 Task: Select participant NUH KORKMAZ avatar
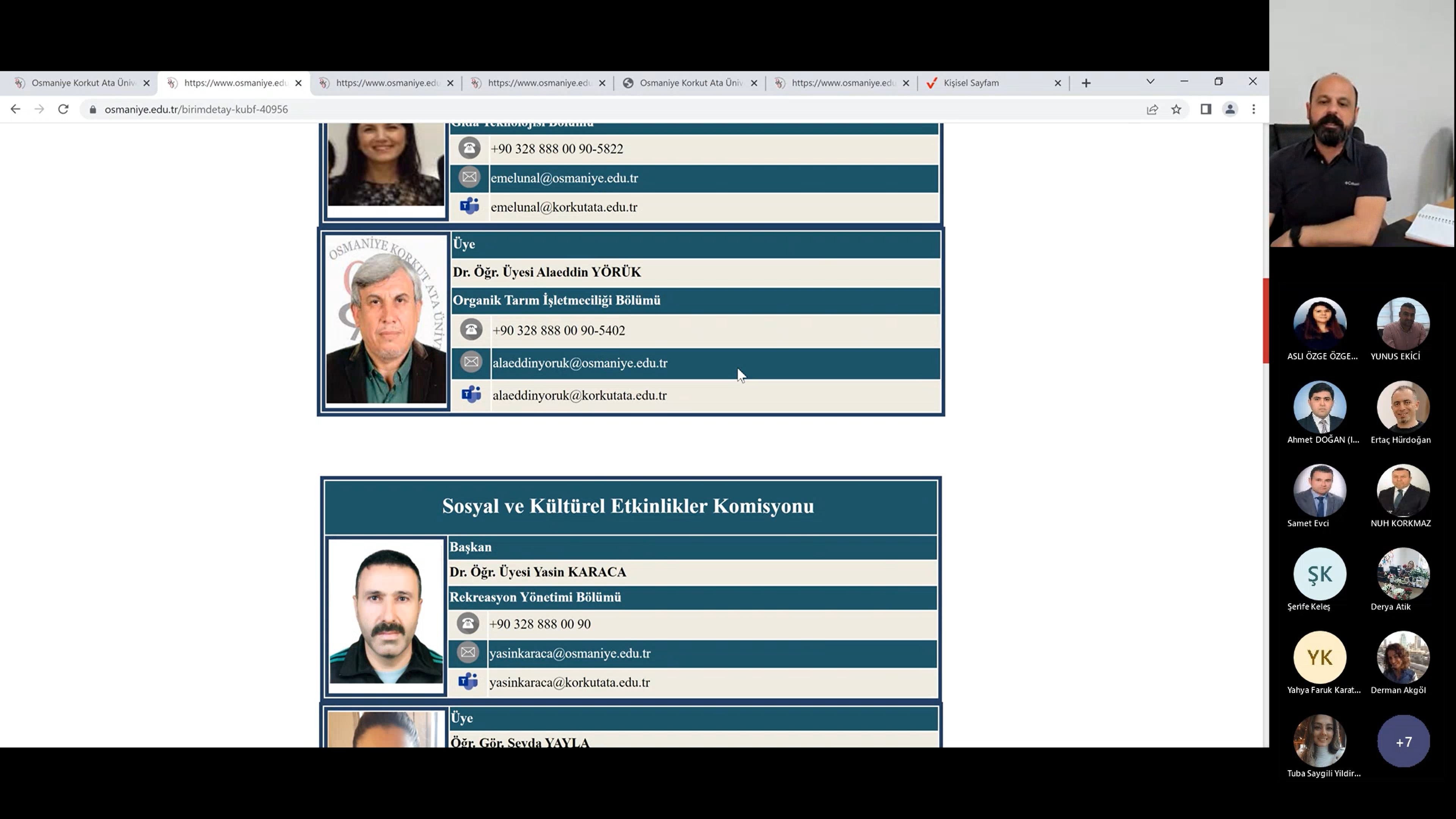pyautogui.click(x=1403, y=490)
